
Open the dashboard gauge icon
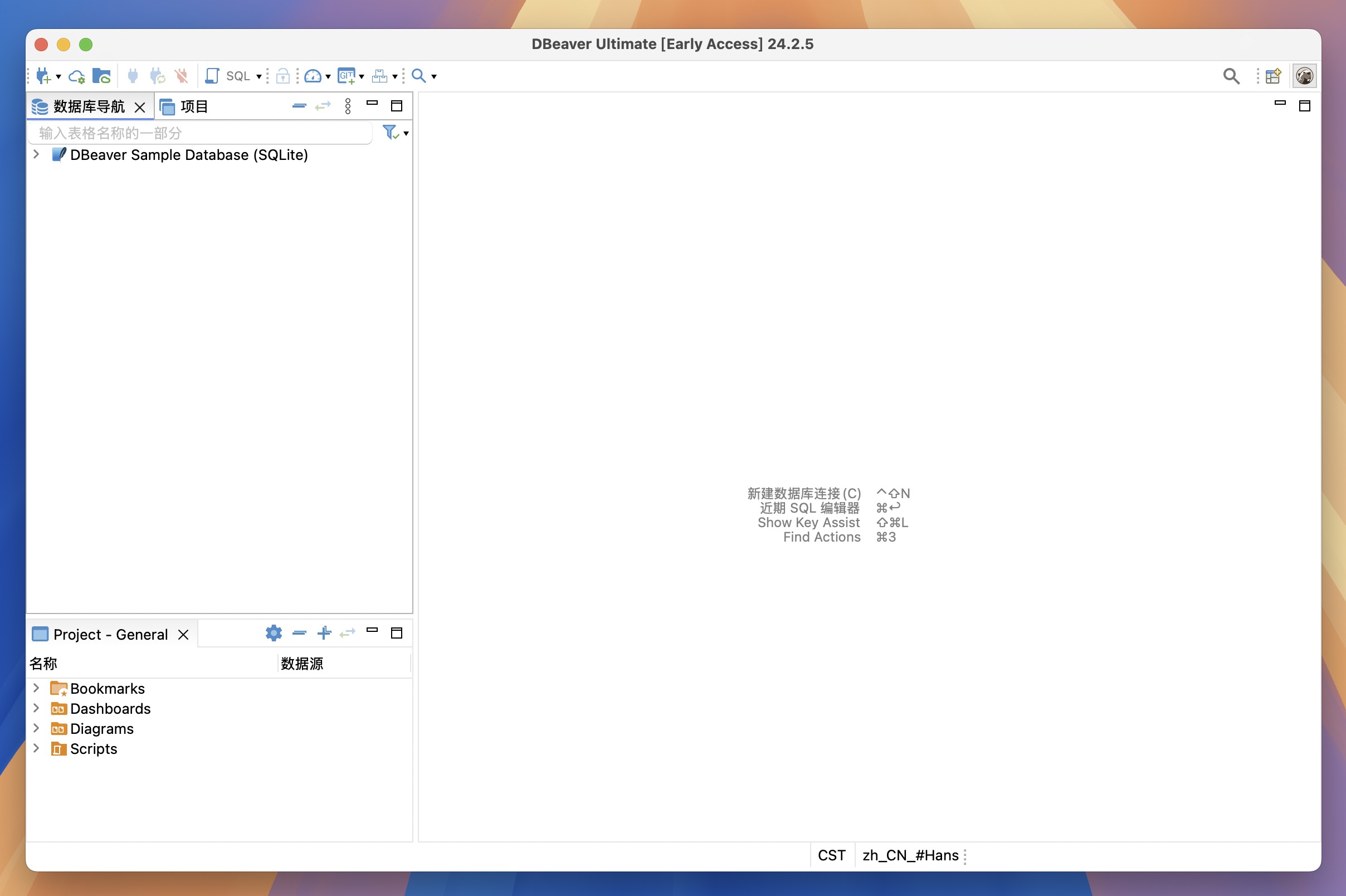[x=313, y=76]
